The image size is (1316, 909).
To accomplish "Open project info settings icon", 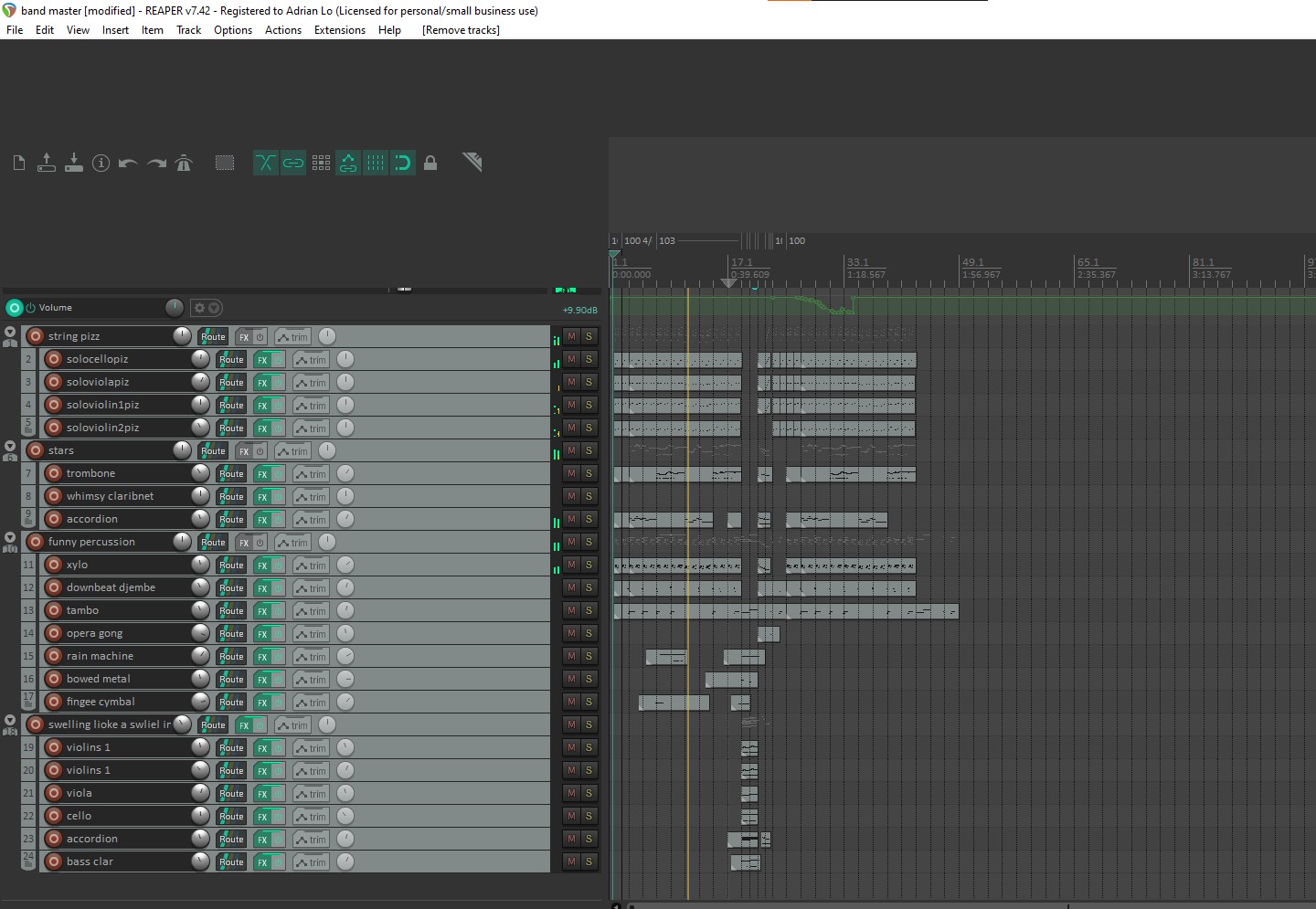I will point(101,164).
